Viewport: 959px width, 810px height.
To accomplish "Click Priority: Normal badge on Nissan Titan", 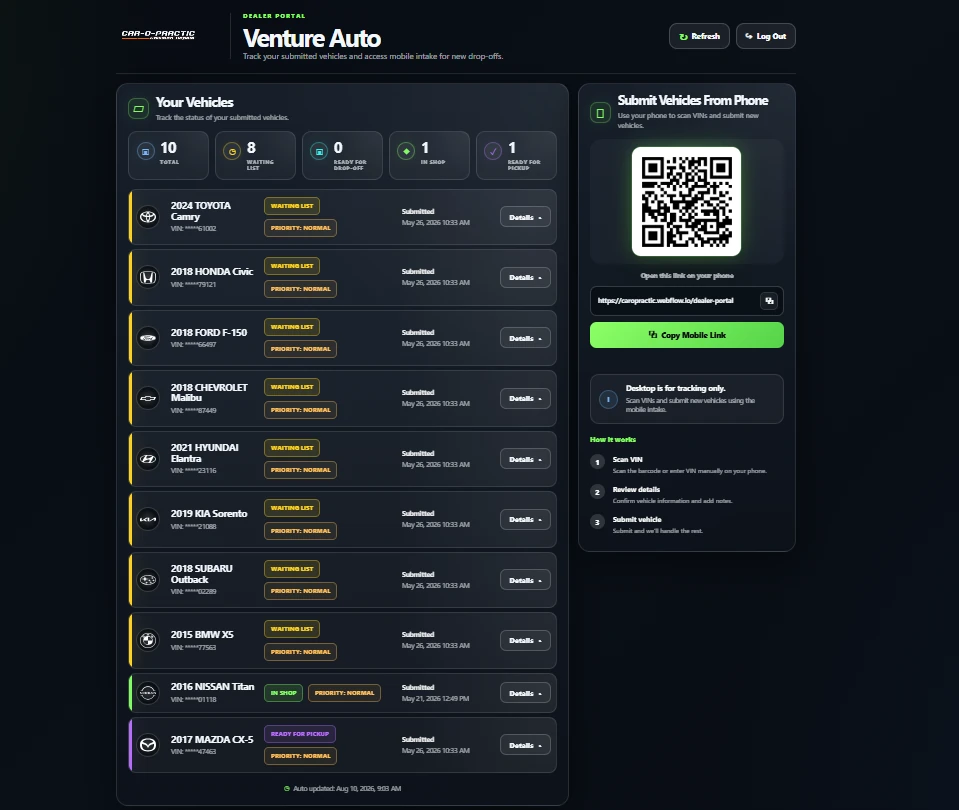I will (344, 693).
